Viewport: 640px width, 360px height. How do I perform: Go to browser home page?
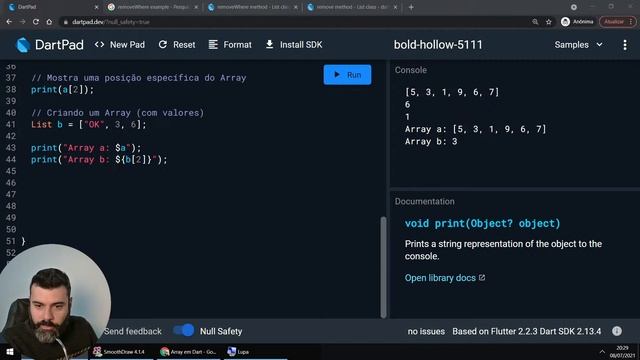[49, 22]
